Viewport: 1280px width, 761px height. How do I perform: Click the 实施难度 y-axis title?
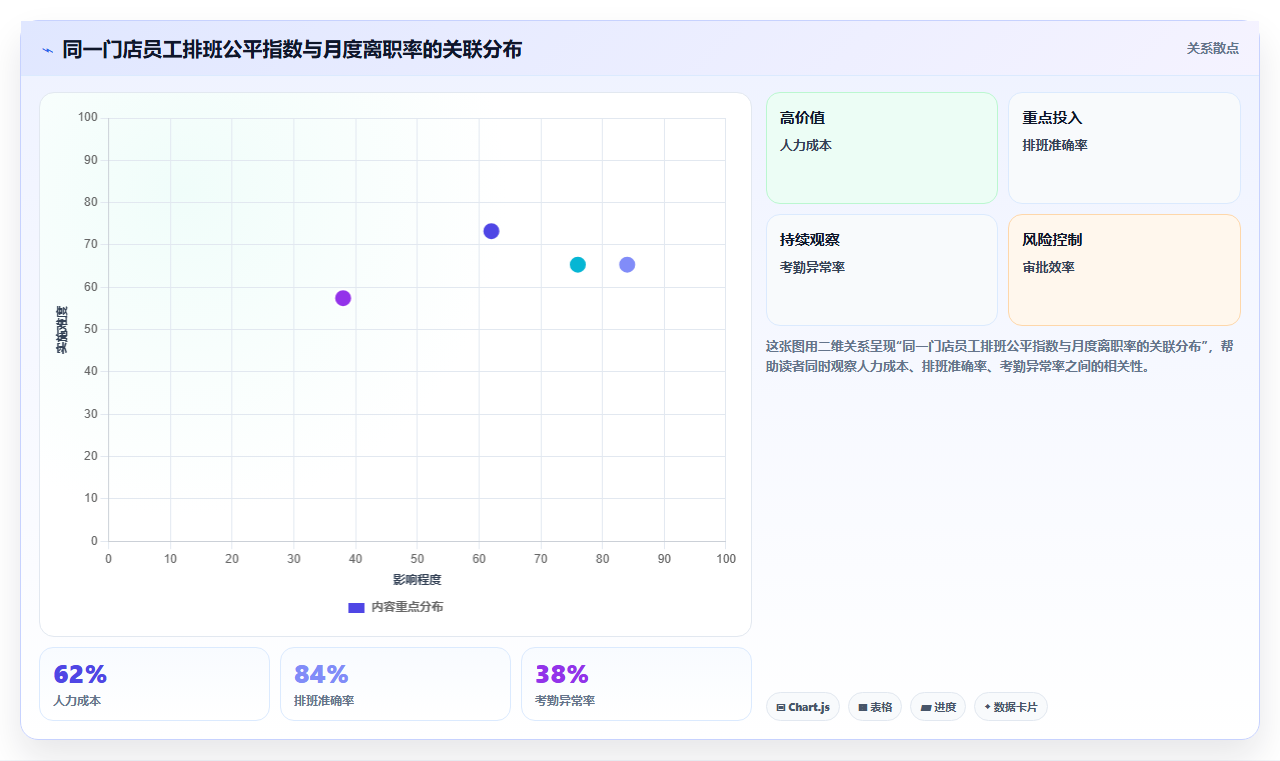click(x=62, y=330)
